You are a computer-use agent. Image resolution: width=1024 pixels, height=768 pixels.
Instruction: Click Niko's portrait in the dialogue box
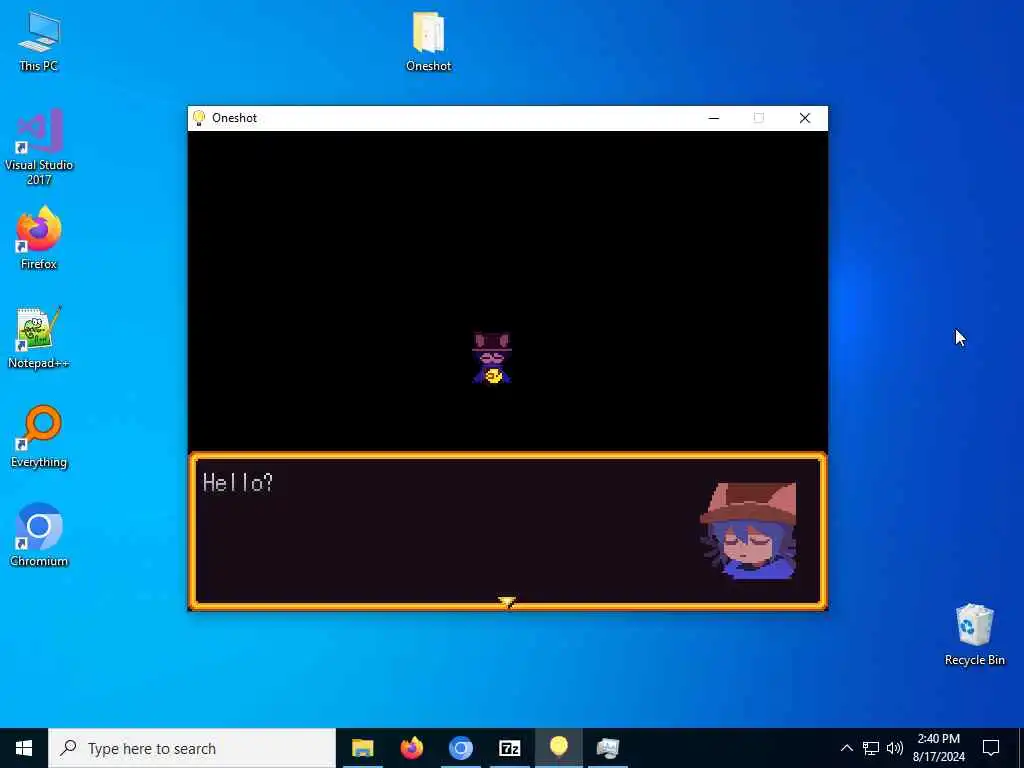coord(749,530)
